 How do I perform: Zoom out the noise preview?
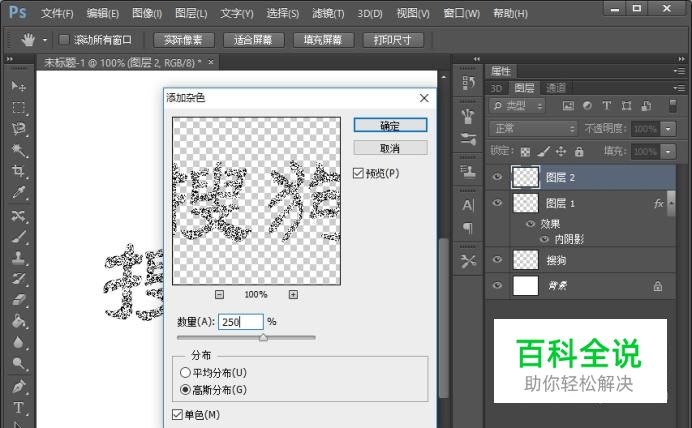[219, 295]
